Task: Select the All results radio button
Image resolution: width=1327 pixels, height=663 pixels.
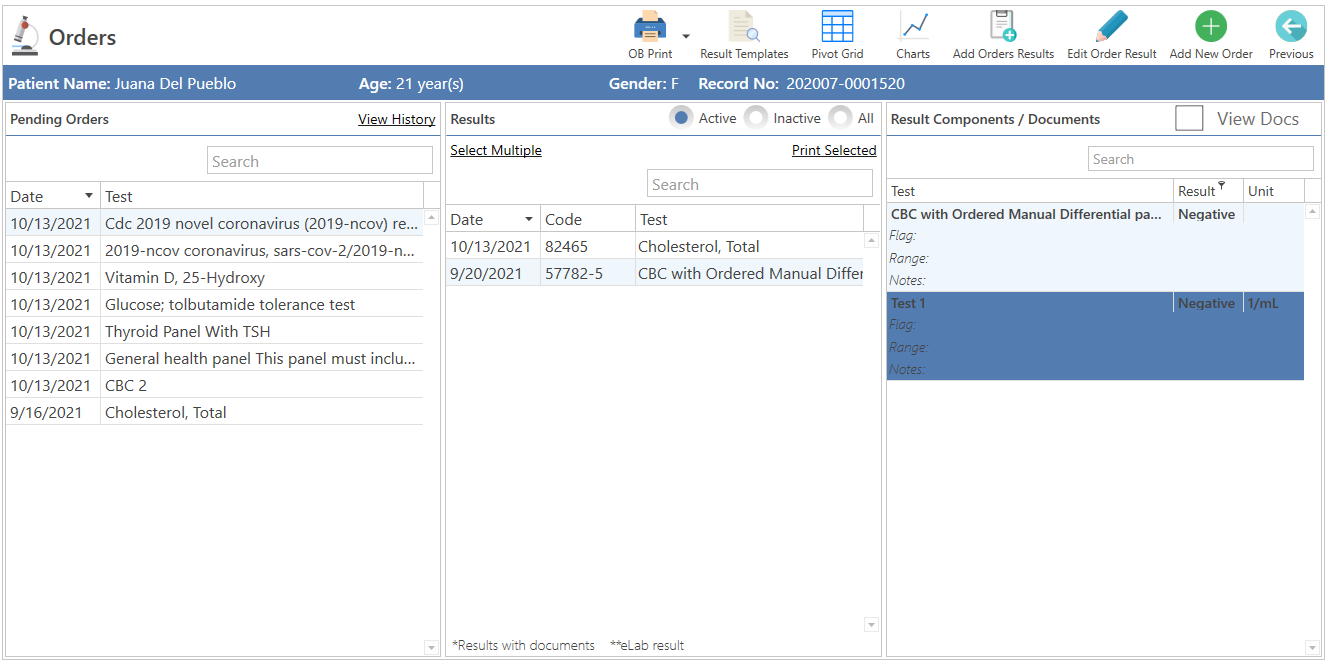Action: coord(840,118)
